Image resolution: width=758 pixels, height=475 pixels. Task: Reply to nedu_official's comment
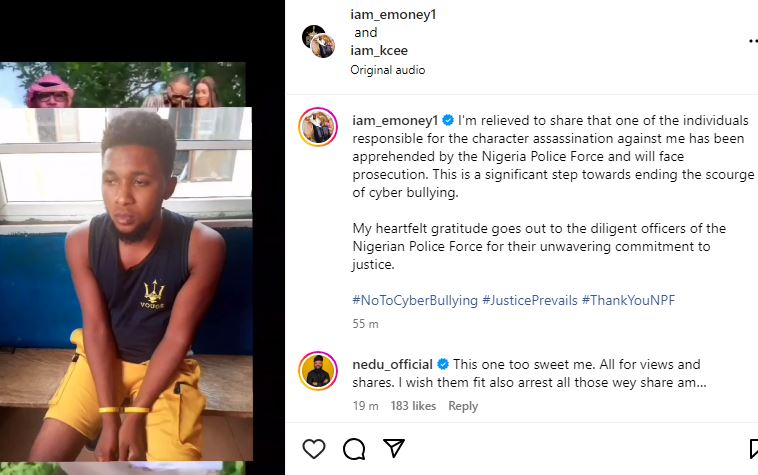point(463,406)
